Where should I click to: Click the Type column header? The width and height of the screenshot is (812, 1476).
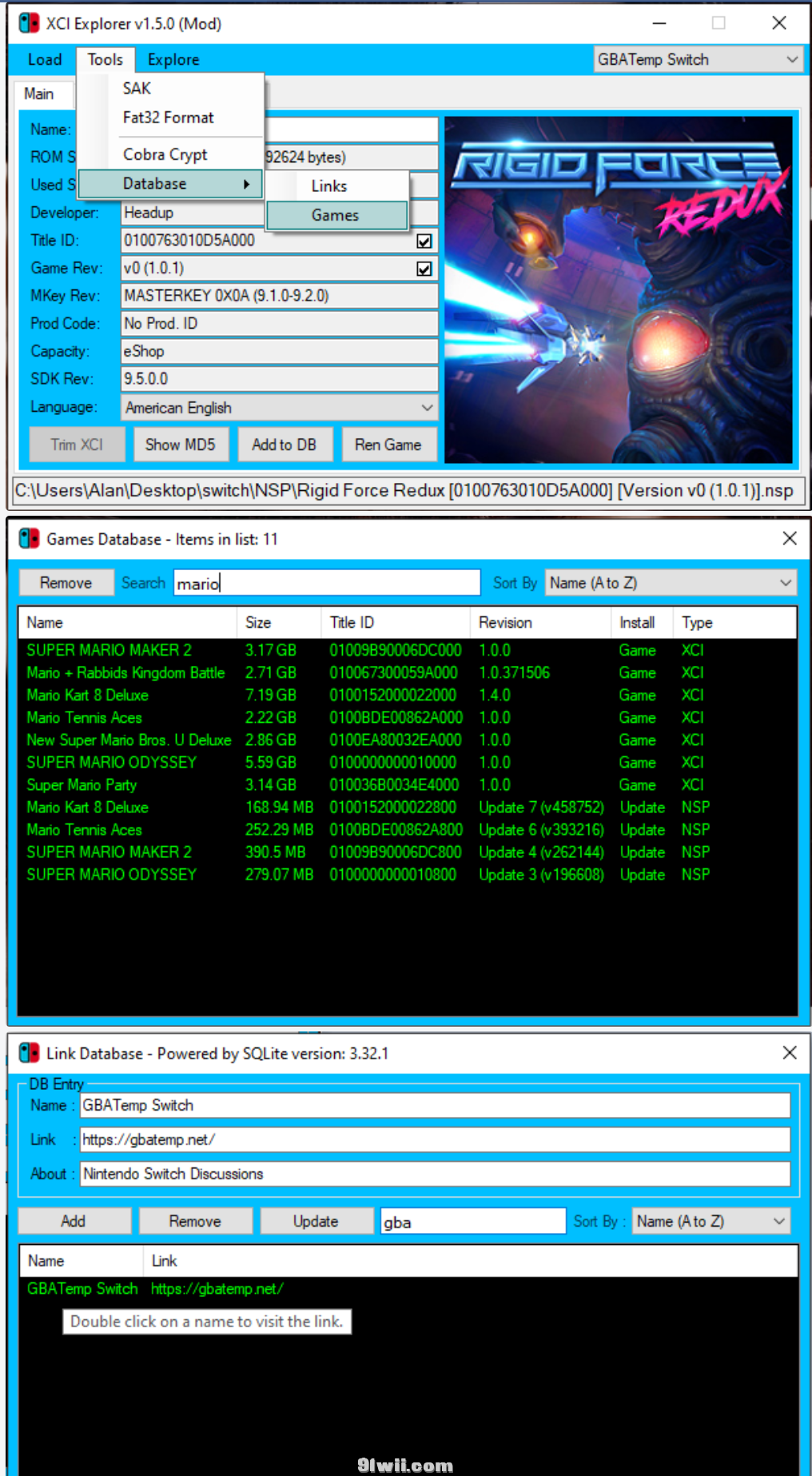(x=735, y=622)
